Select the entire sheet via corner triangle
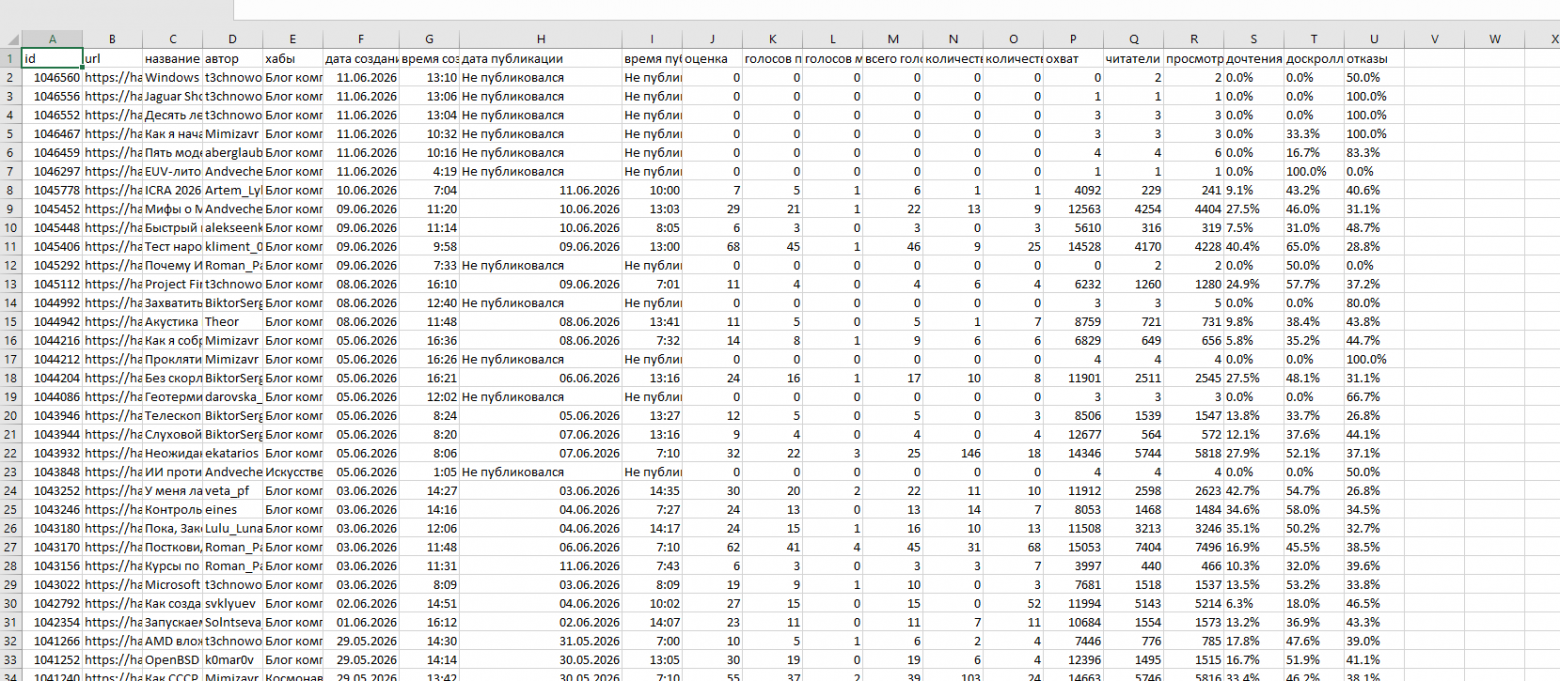The width and height of the screenshot is (1560, 681). [11, 39]
